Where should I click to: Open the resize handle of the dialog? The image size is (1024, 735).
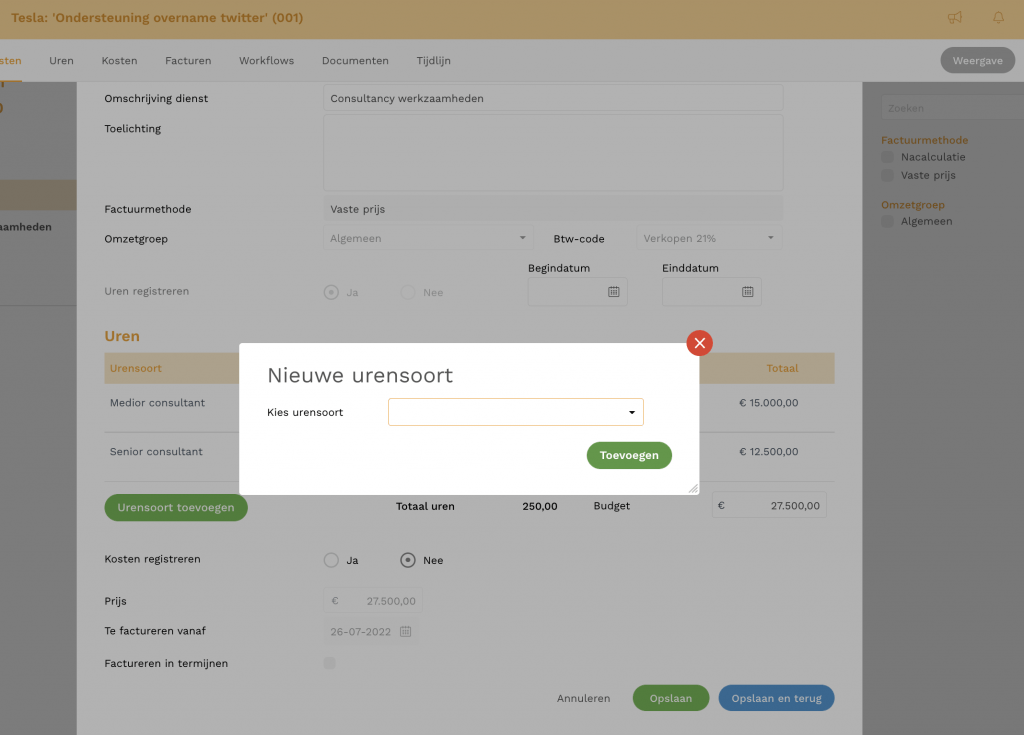(x=692, y=487)
